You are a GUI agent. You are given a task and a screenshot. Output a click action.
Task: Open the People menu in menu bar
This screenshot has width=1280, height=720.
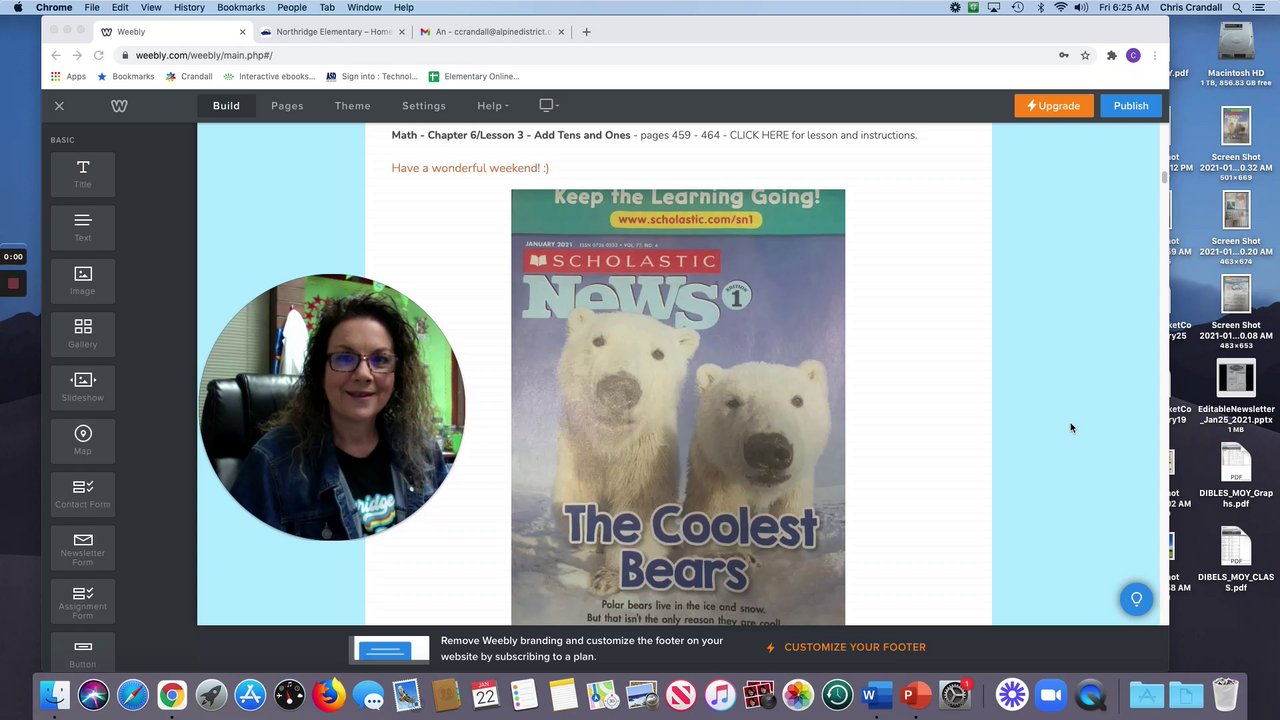tap(292, 7)
